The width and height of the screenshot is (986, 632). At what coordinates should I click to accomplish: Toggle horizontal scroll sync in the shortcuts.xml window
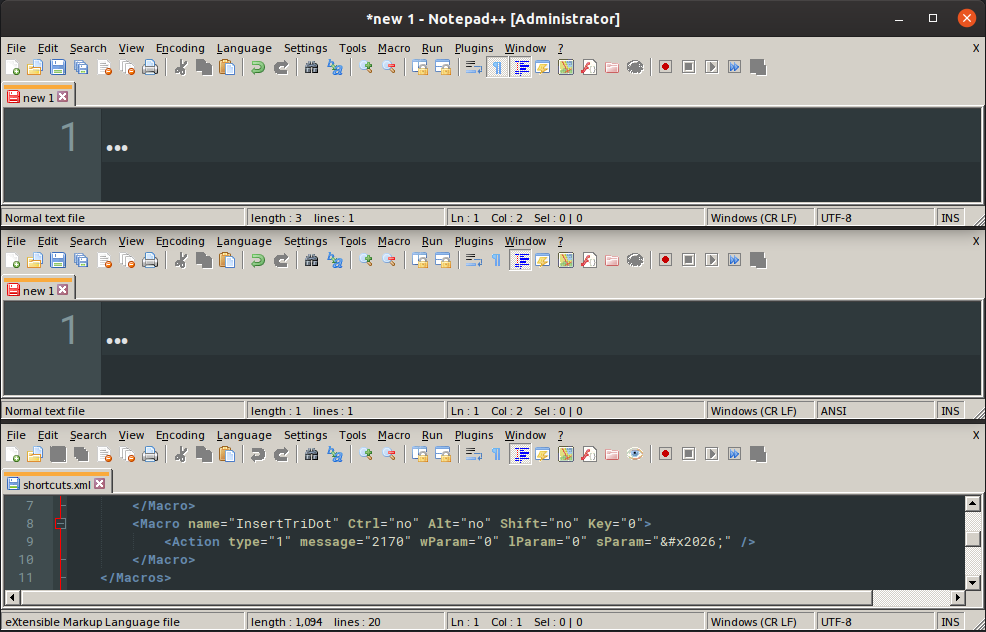(x=443, y=454)
